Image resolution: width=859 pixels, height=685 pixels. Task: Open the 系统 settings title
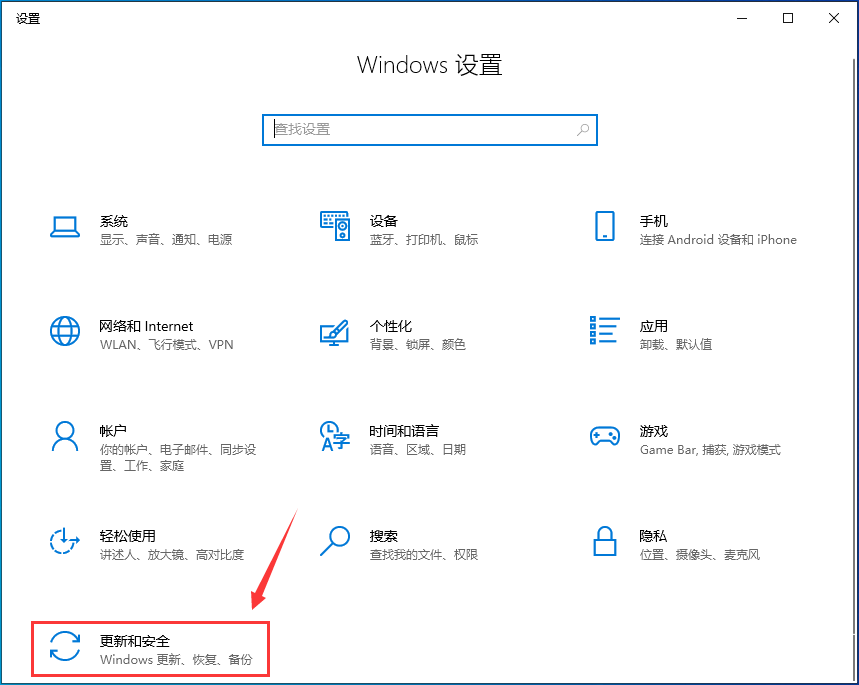pos(114,221)
